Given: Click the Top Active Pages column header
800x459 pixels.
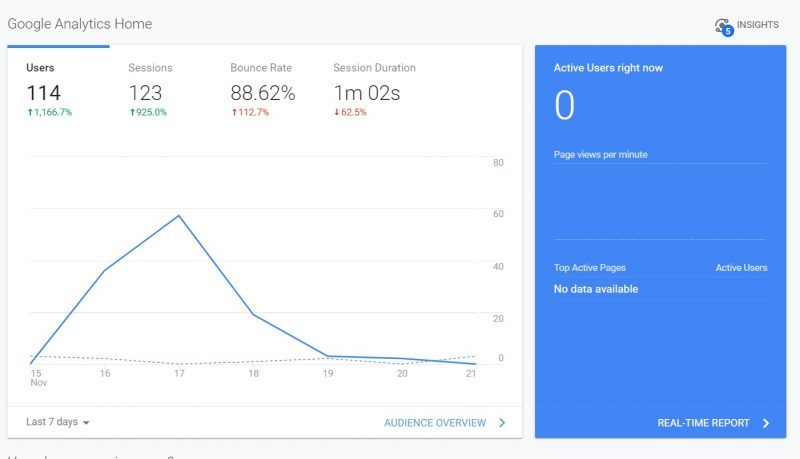Looking at the screenshot, I should (589, 268).
